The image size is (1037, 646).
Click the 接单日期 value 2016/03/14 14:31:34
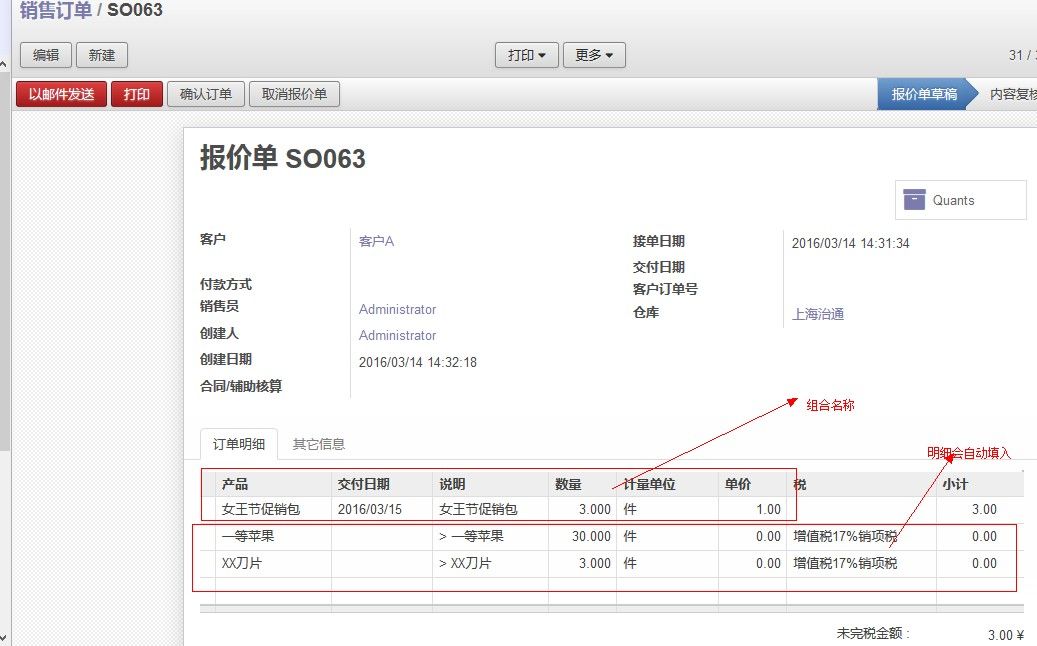[850, 243]
